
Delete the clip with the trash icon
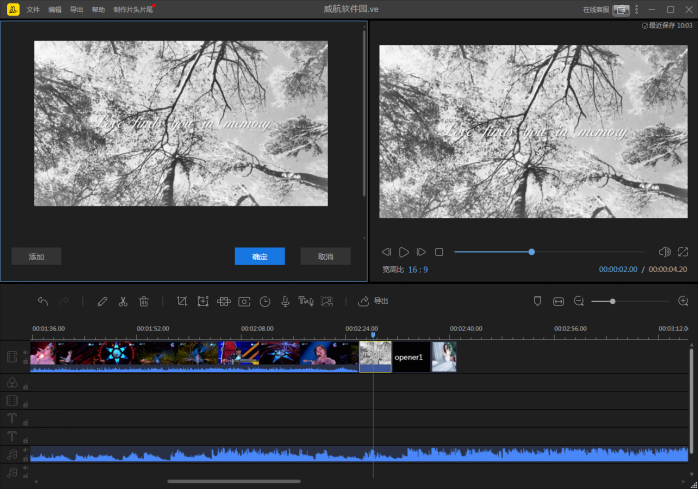coord(144,301)
